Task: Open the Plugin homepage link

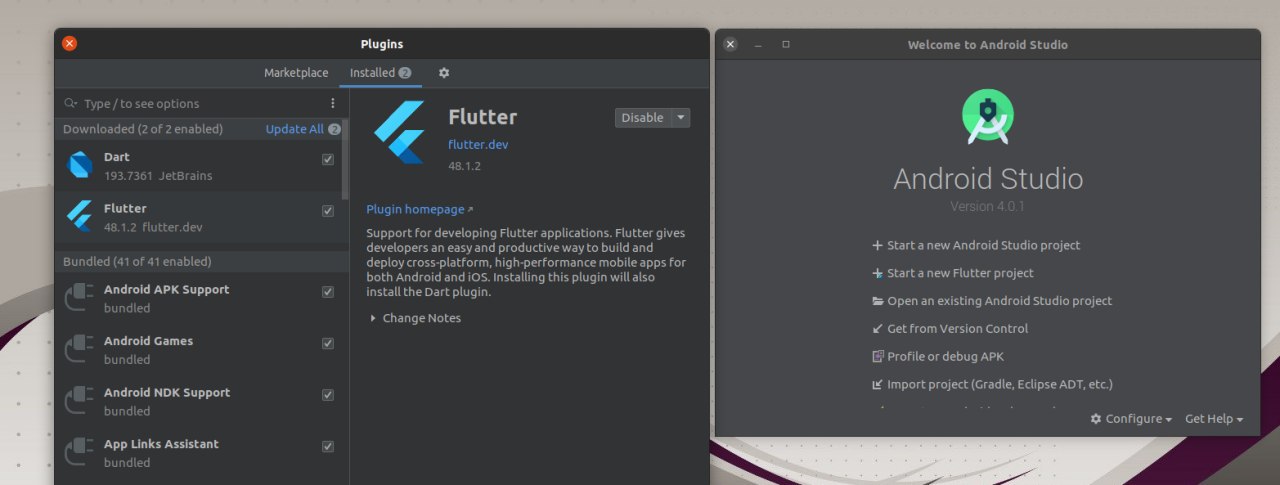Action: (419, 209)
